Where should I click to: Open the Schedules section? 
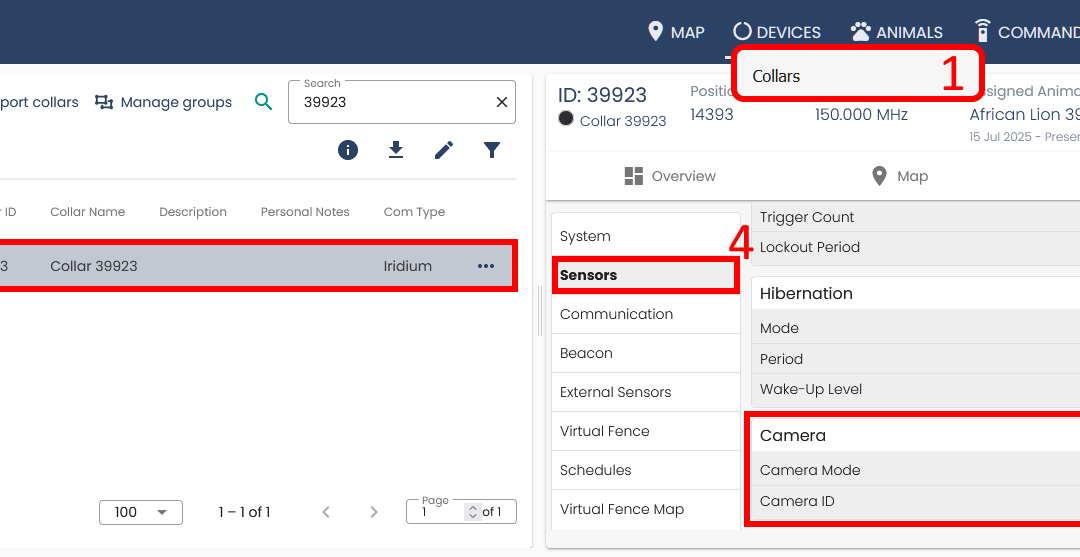pyautogui.click(x=596, y=470)
